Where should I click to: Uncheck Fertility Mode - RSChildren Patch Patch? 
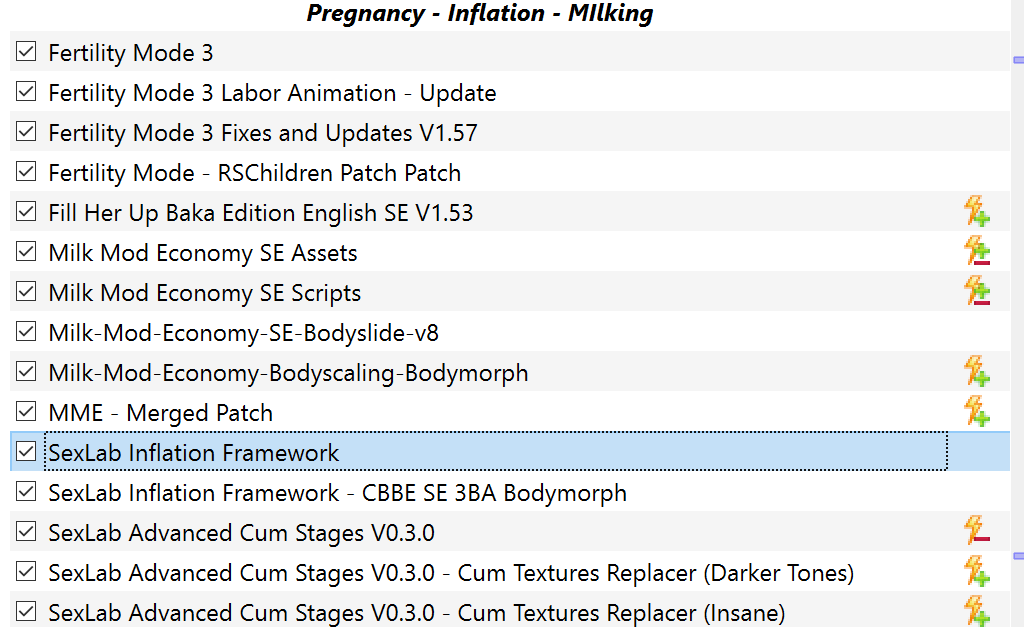click(26, 173)
